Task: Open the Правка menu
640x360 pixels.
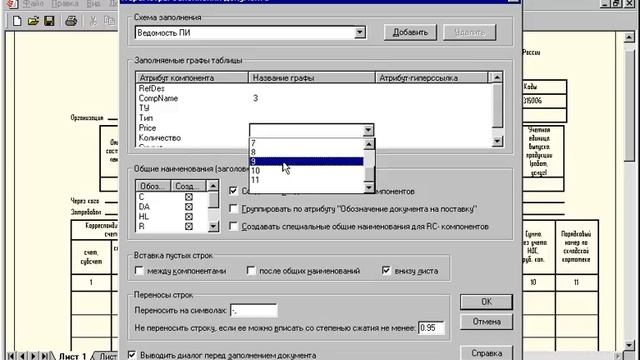Action: pos(65,4)
